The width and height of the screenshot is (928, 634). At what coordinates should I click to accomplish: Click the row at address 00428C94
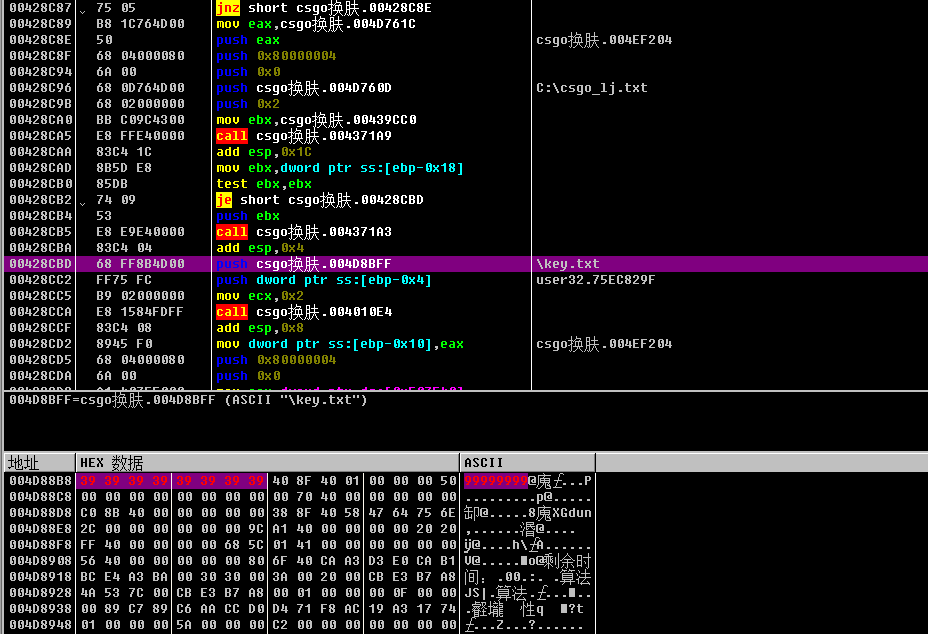click(x=465, y=72)
